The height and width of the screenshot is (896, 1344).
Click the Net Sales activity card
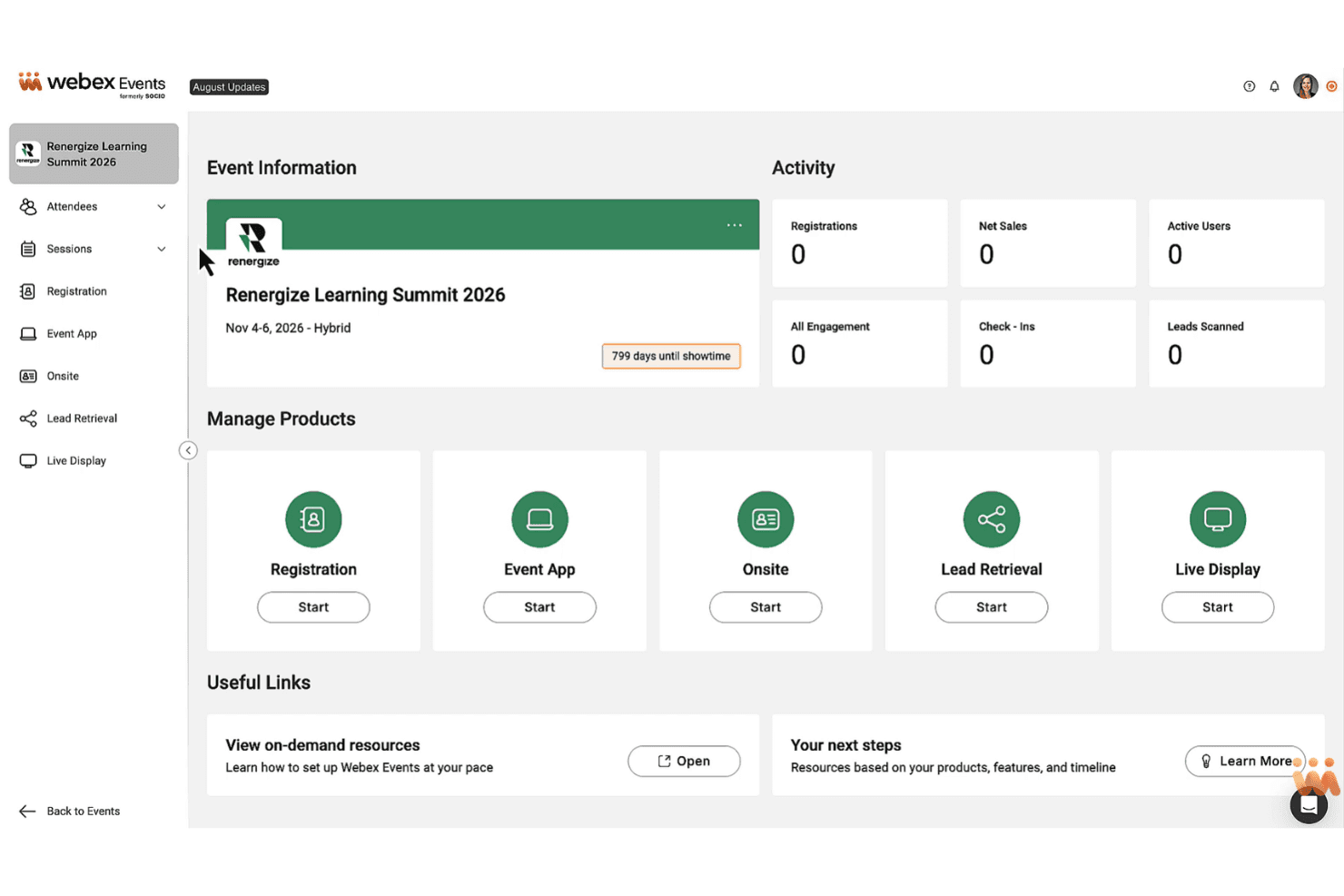click(1048, 243)
